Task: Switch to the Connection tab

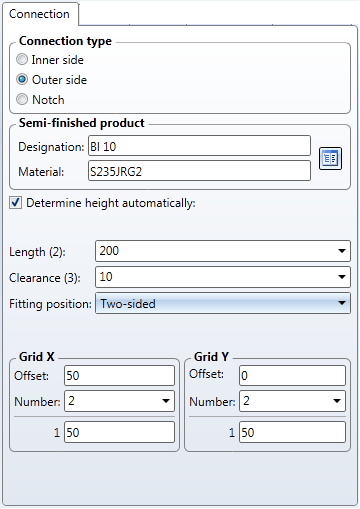Action: coord(39,14)
